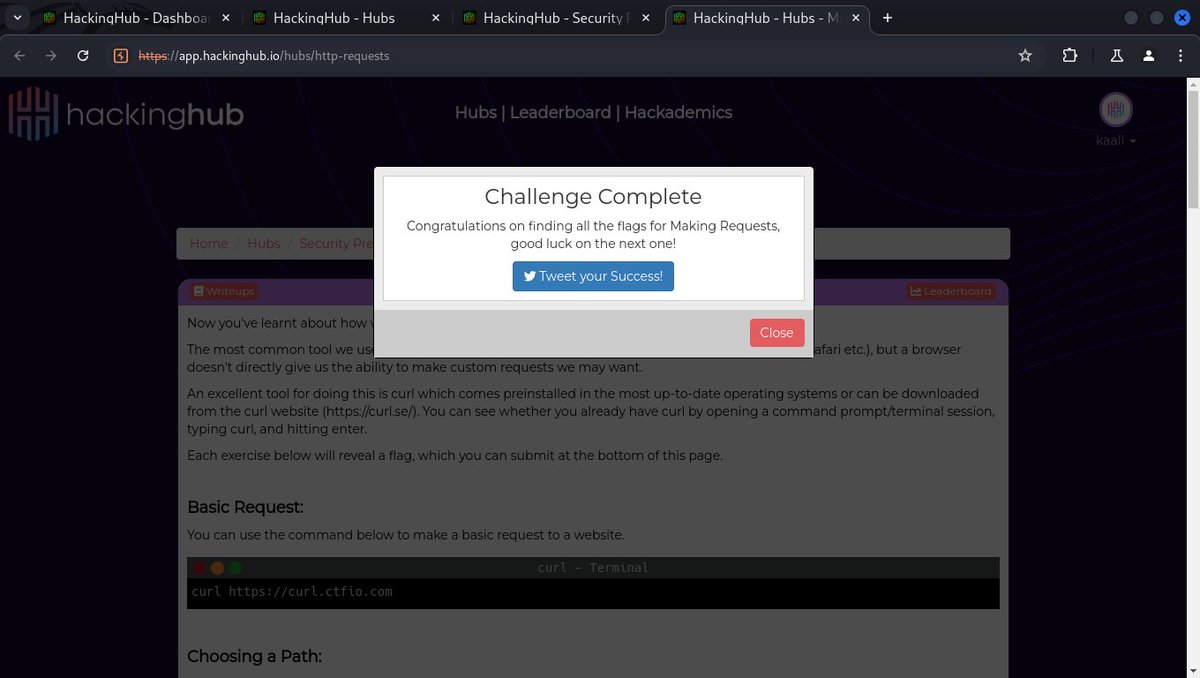This screenshot has width=1200, height=678.
Task: Go back with the browser back arrow
Action: coord(19,56)
